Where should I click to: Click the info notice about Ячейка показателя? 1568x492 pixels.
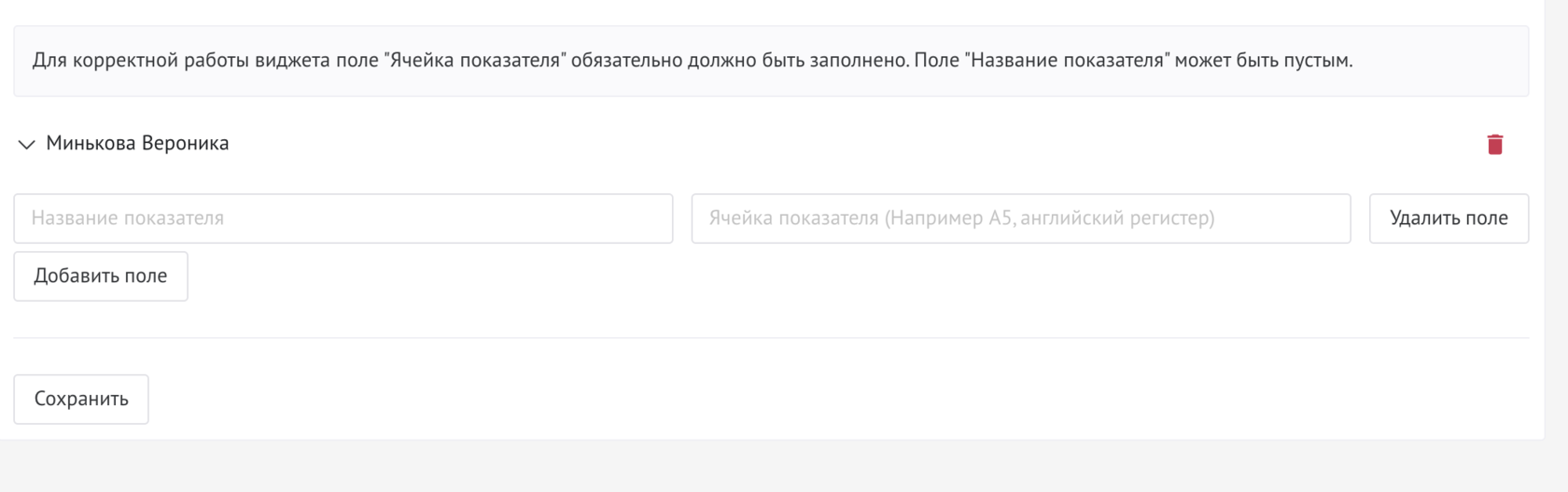(692, 61)
